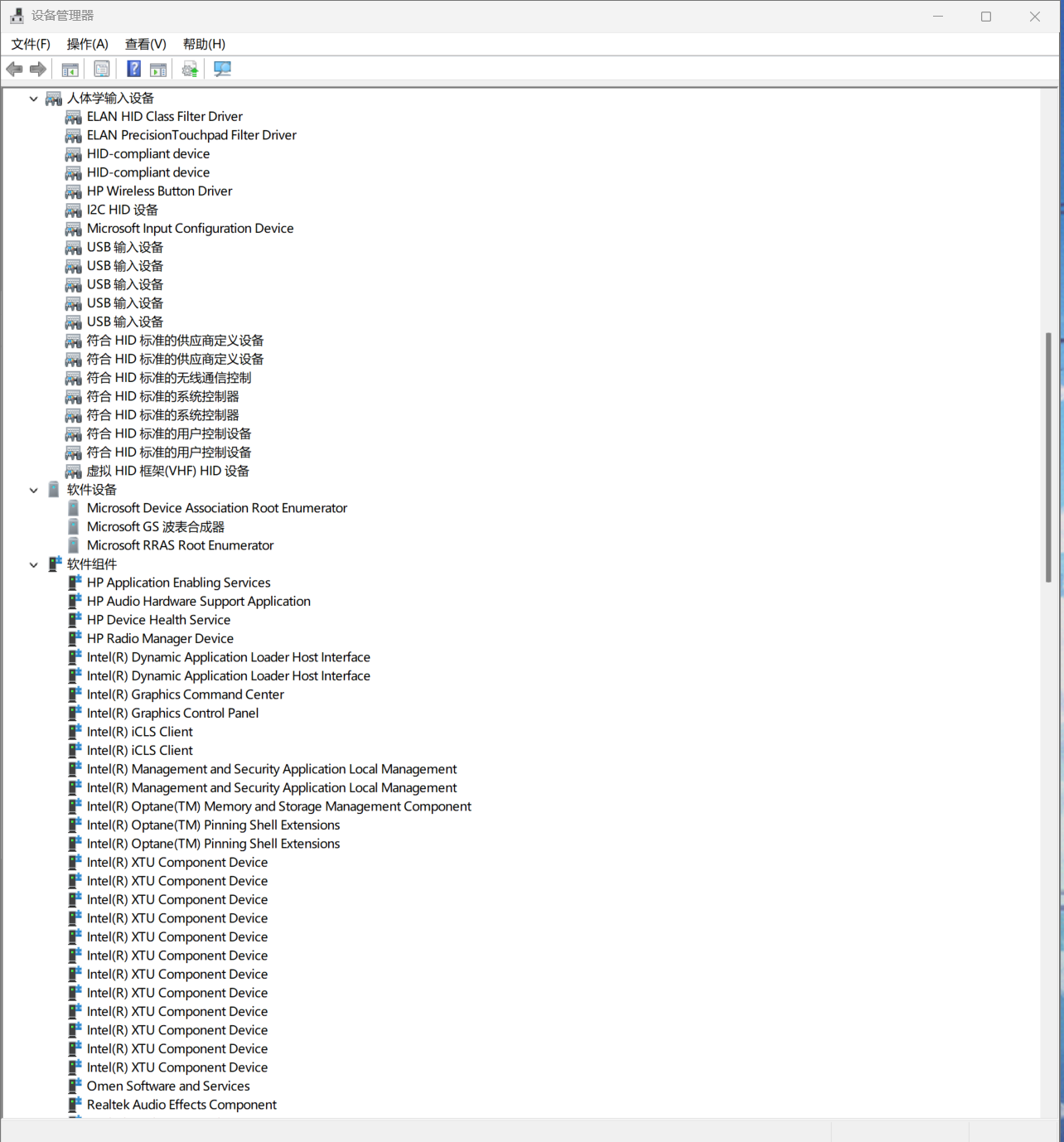
Task: Click the icon beside Microsoft Input Configuration Device
Action: [74, 229]
